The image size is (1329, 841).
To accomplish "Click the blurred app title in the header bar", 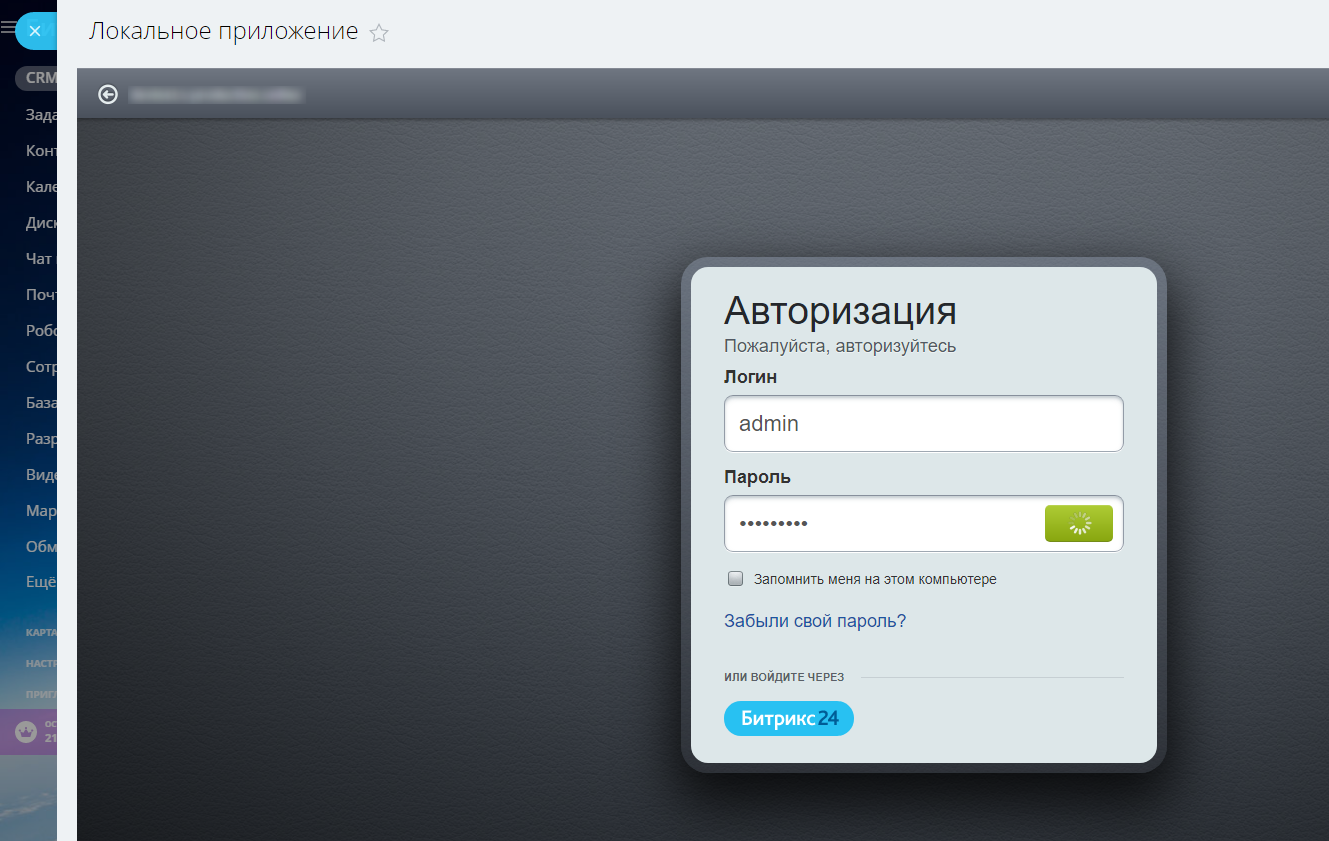I will [216, 95].
